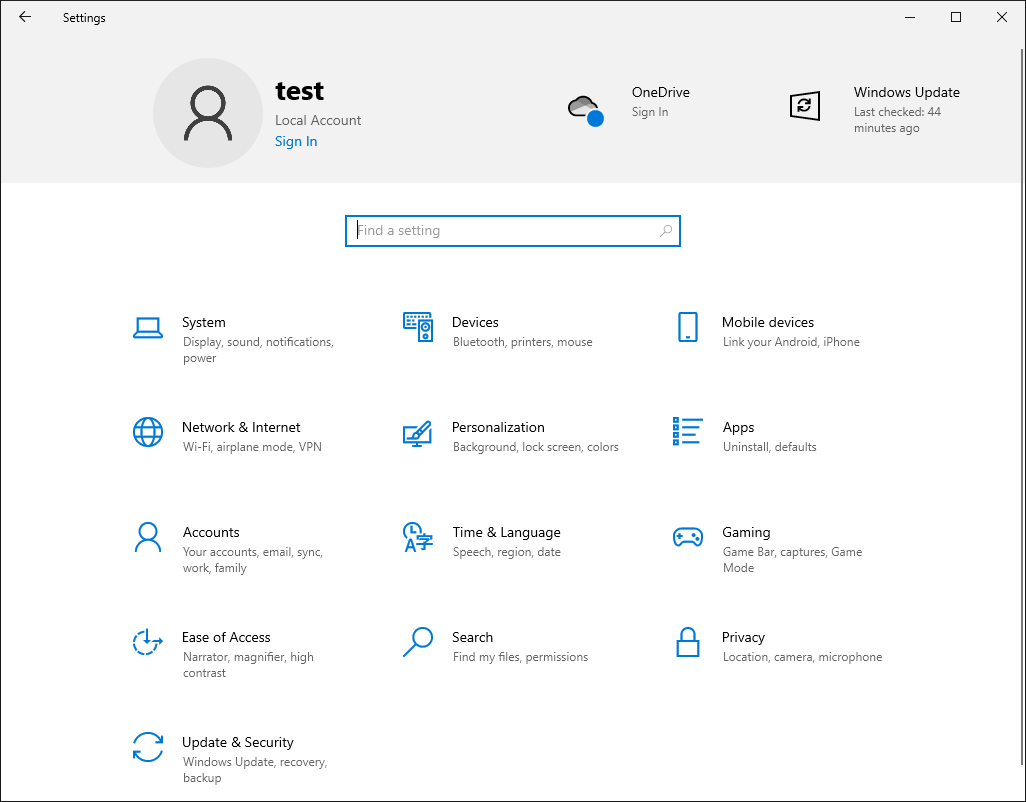Click 'Uninstall, defaults' description

[770, 447]
